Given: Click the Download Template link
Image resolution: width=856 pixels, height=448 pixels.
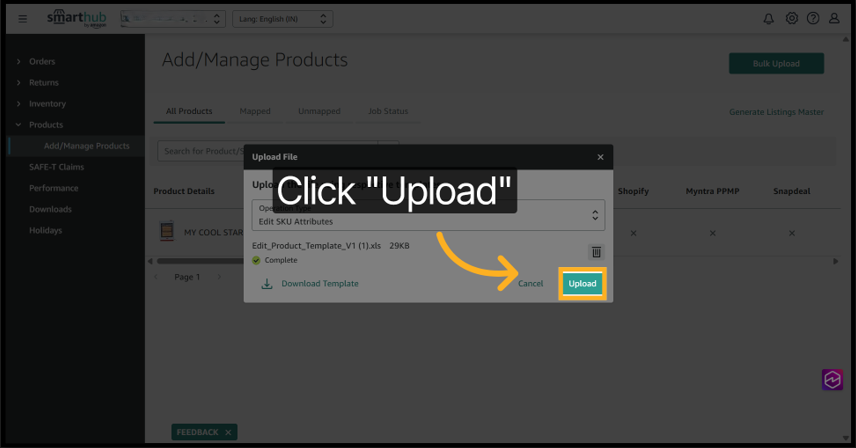Looking at the screenshot, I should point(319,284).
